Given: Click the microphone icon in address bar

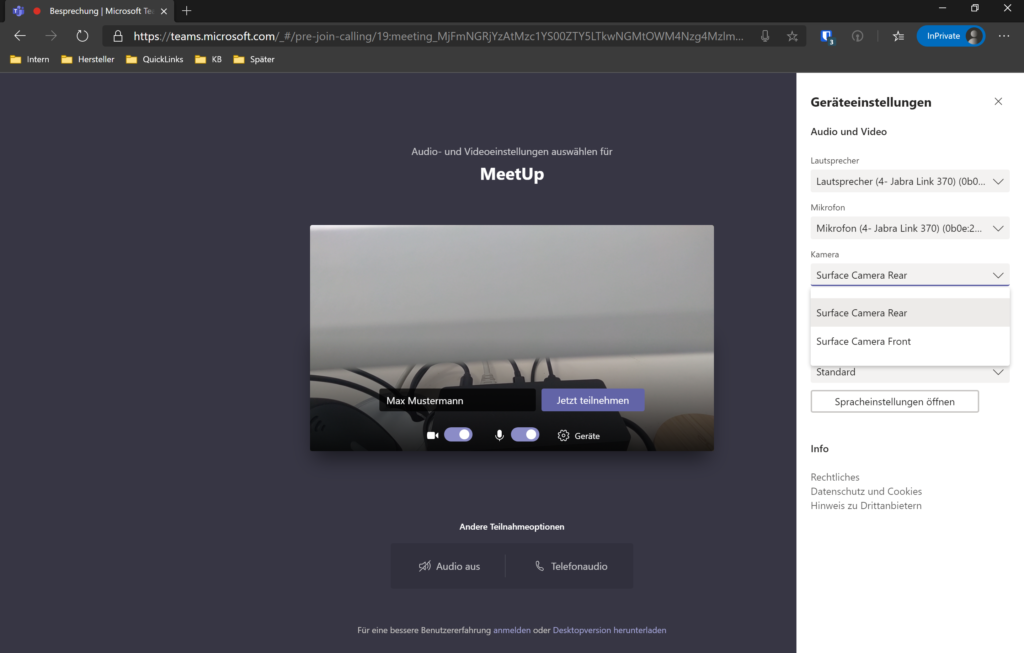Looking at the screenshot, I should [765, 36].
